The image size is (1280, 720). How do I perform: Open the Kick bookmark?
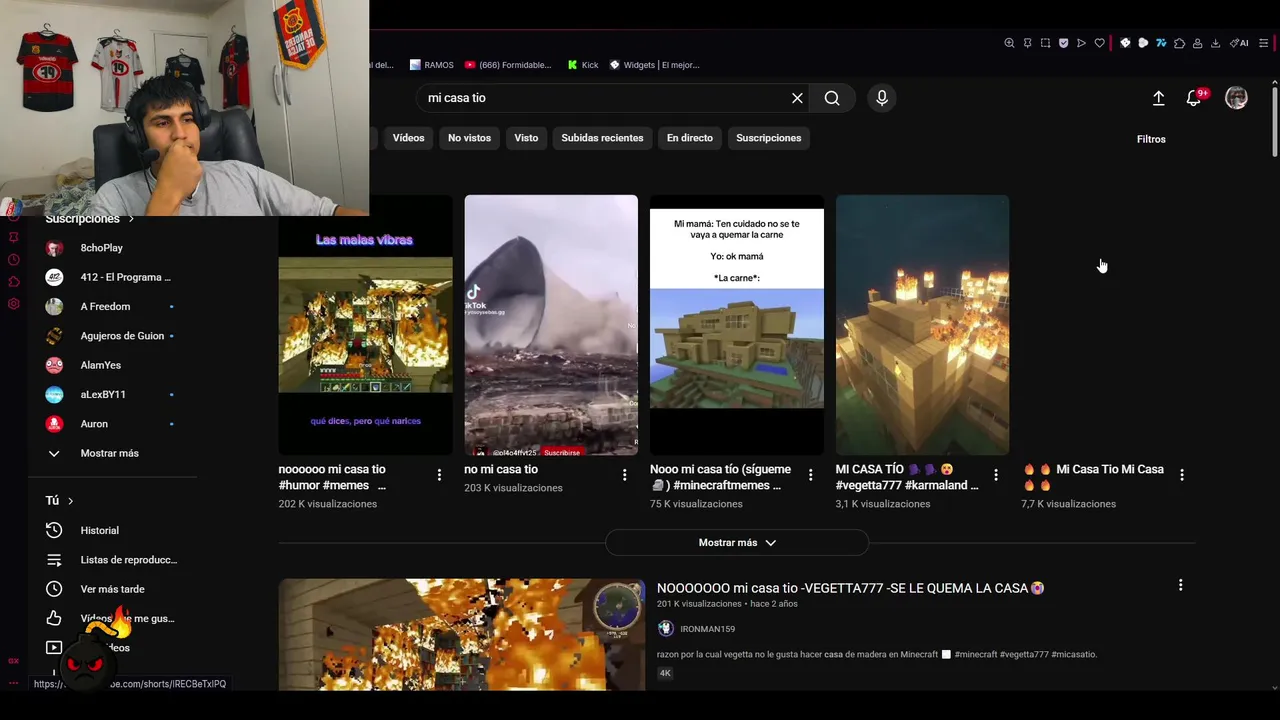coord(583,65)
